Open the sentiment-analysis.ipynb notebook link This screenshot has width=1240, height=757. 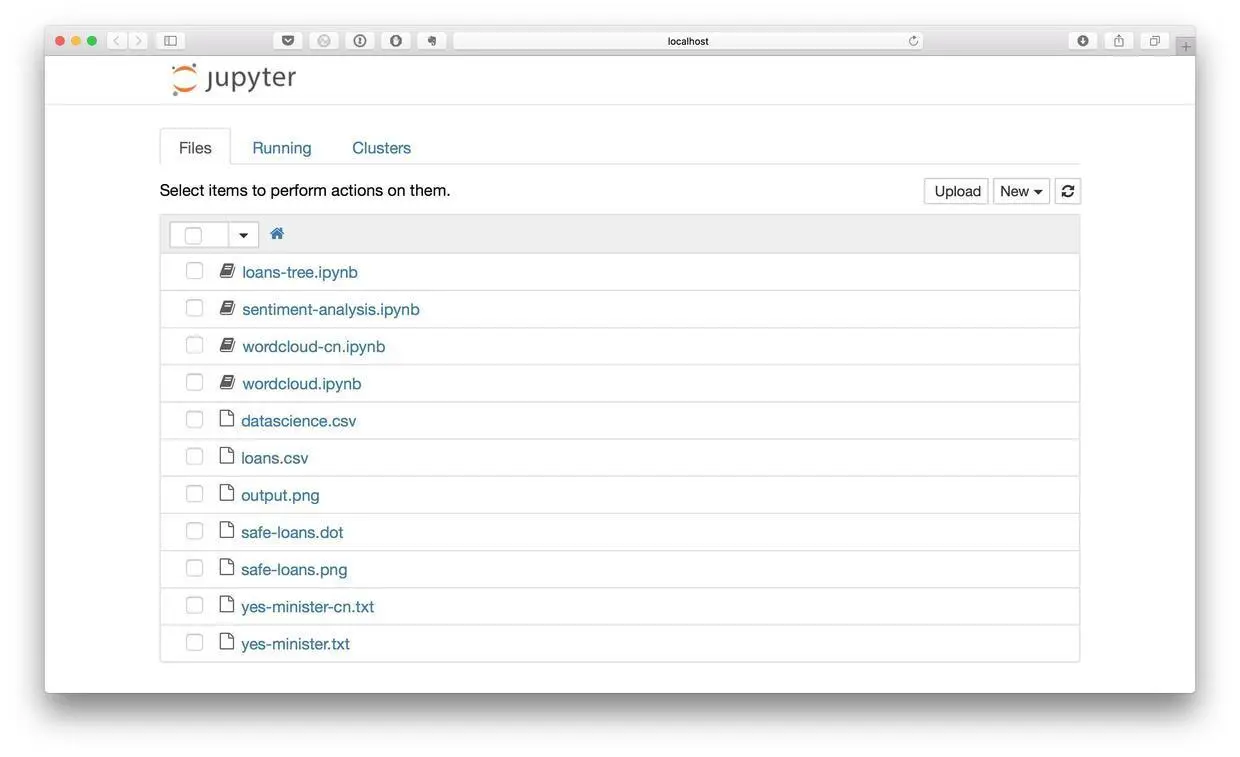(331, 309)
